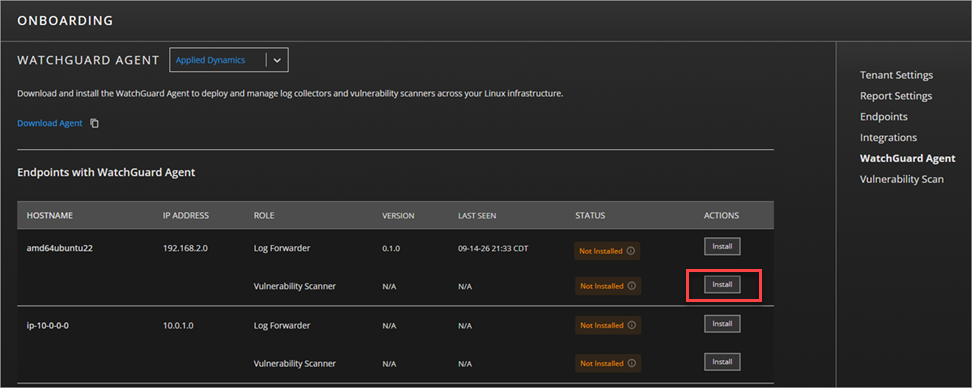Click the Endpoints with WatchGuard Agent heading
The width and height of the screenshot is (972, 388).
106,173
